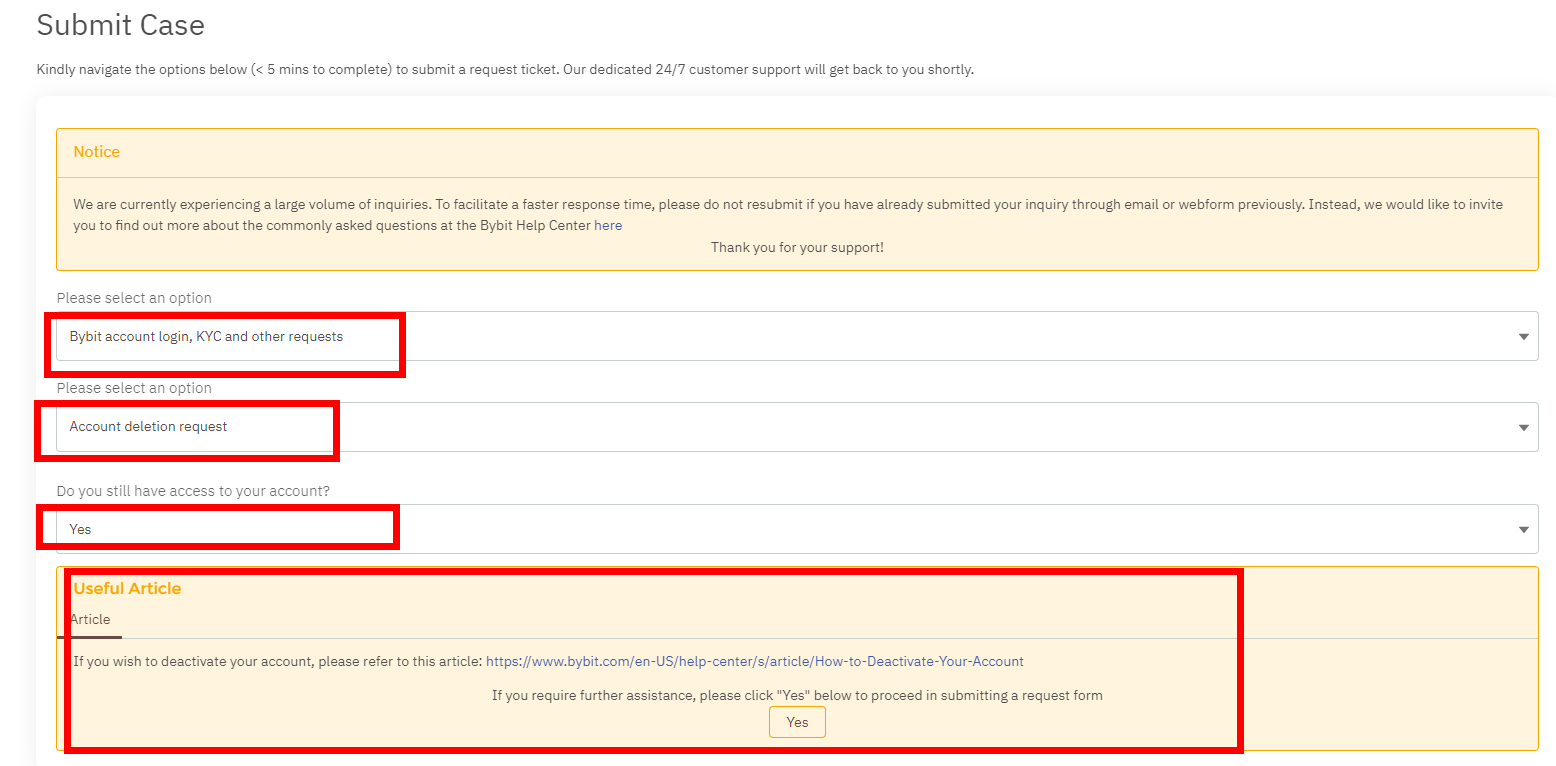
Task: Click the 'Notice' heading text
Action: (x=97, y=152)
